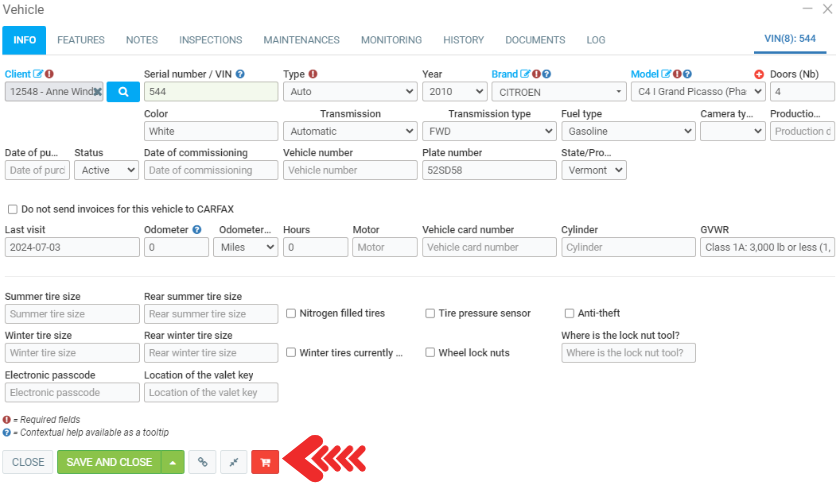Click the chain link icon button
Image resolution: width=836 pixels, height=484 pixels.
tap(202, 462)
